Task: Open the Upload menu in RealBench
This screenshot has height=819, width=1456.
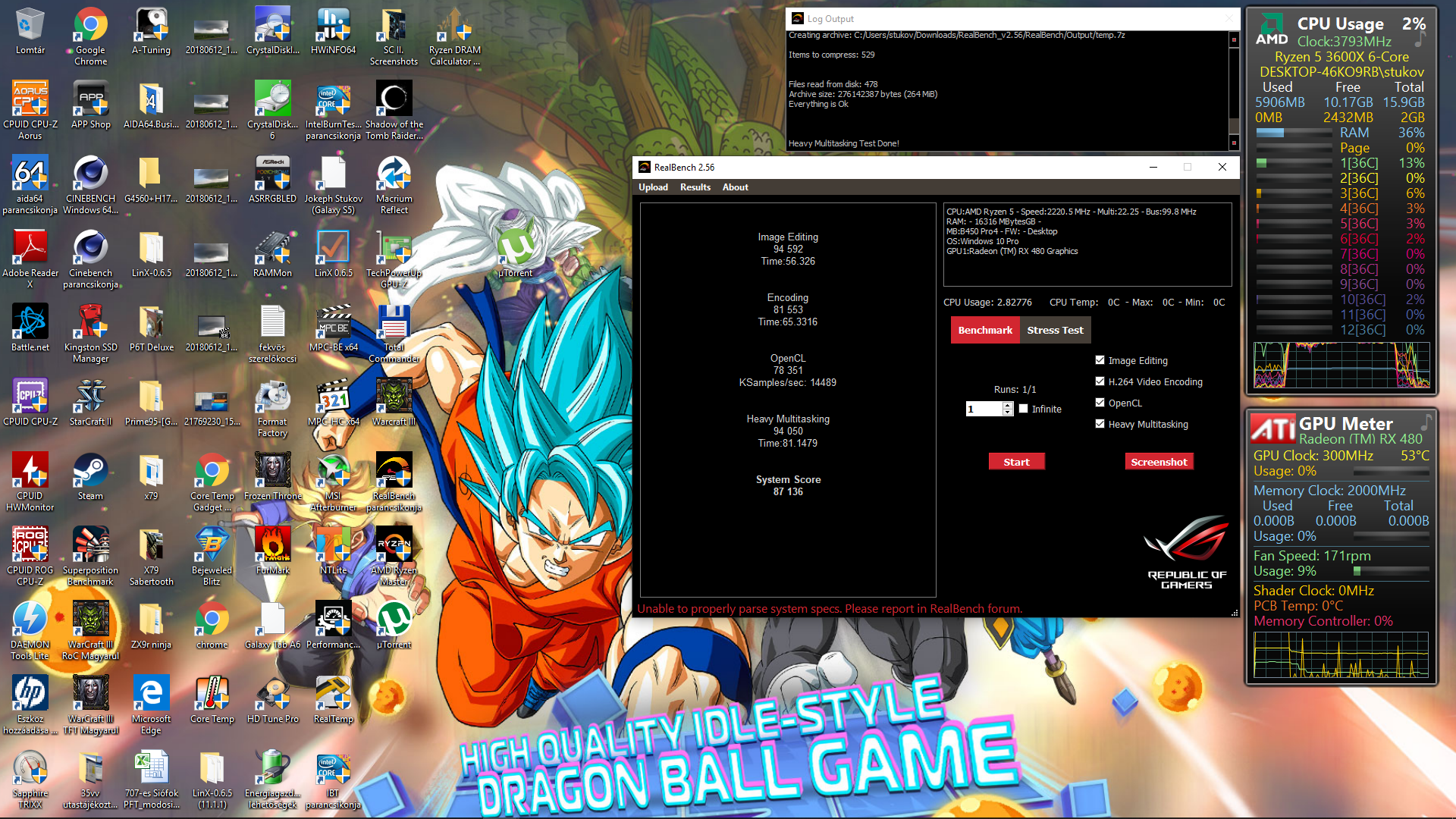Action: pos(653,187)
